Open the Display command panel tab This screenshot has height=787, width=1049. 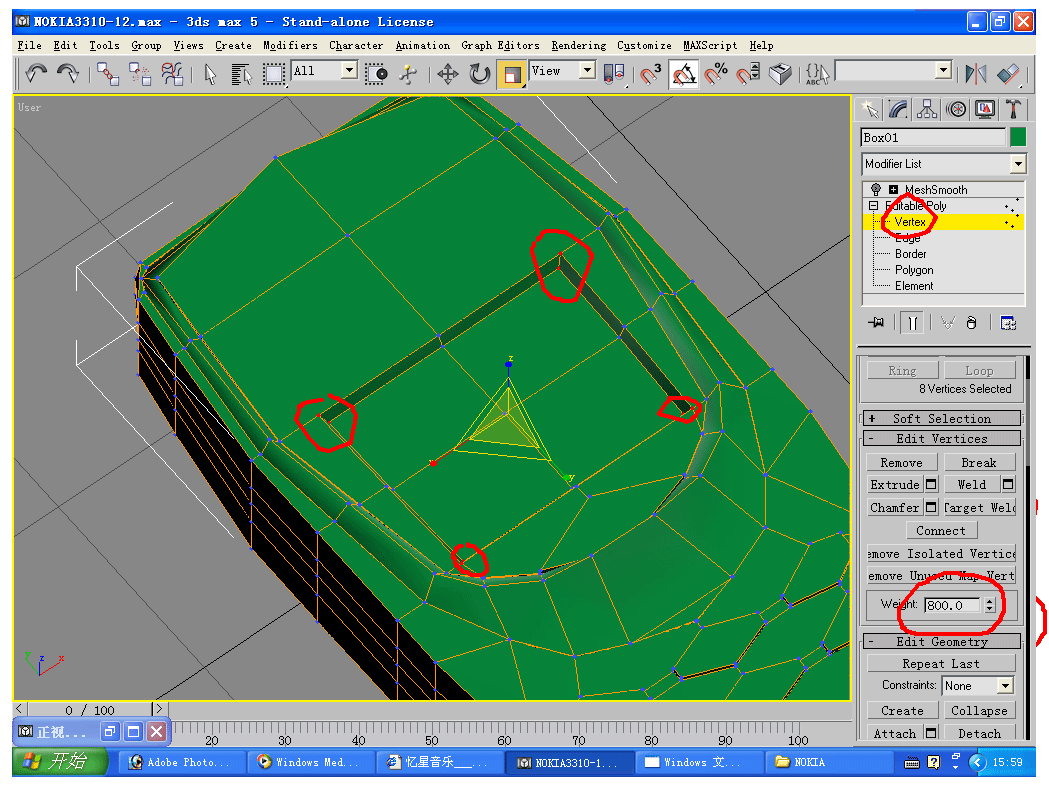(985, 109)
